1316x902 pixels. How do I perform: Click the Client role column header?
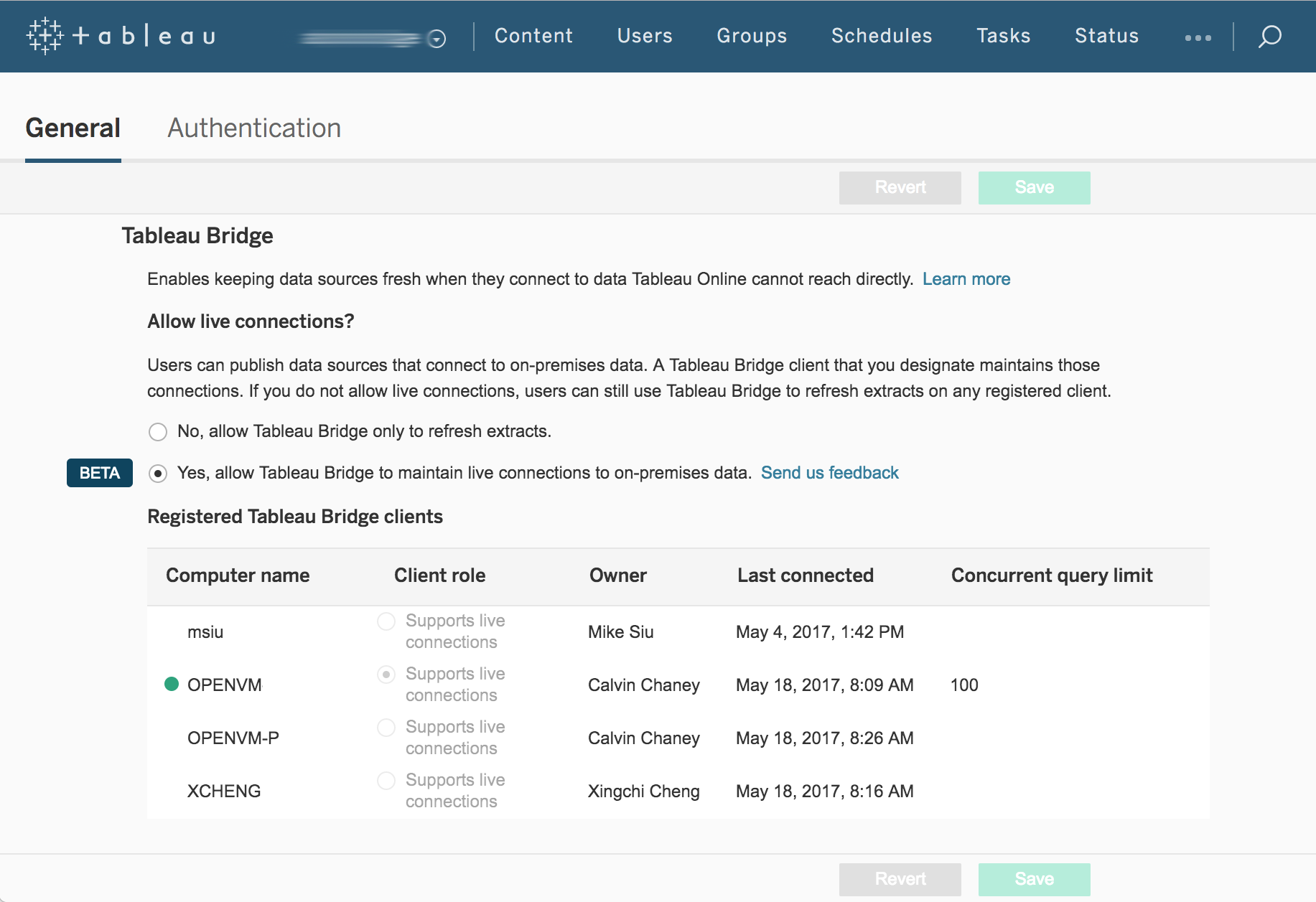pos(440,576)
